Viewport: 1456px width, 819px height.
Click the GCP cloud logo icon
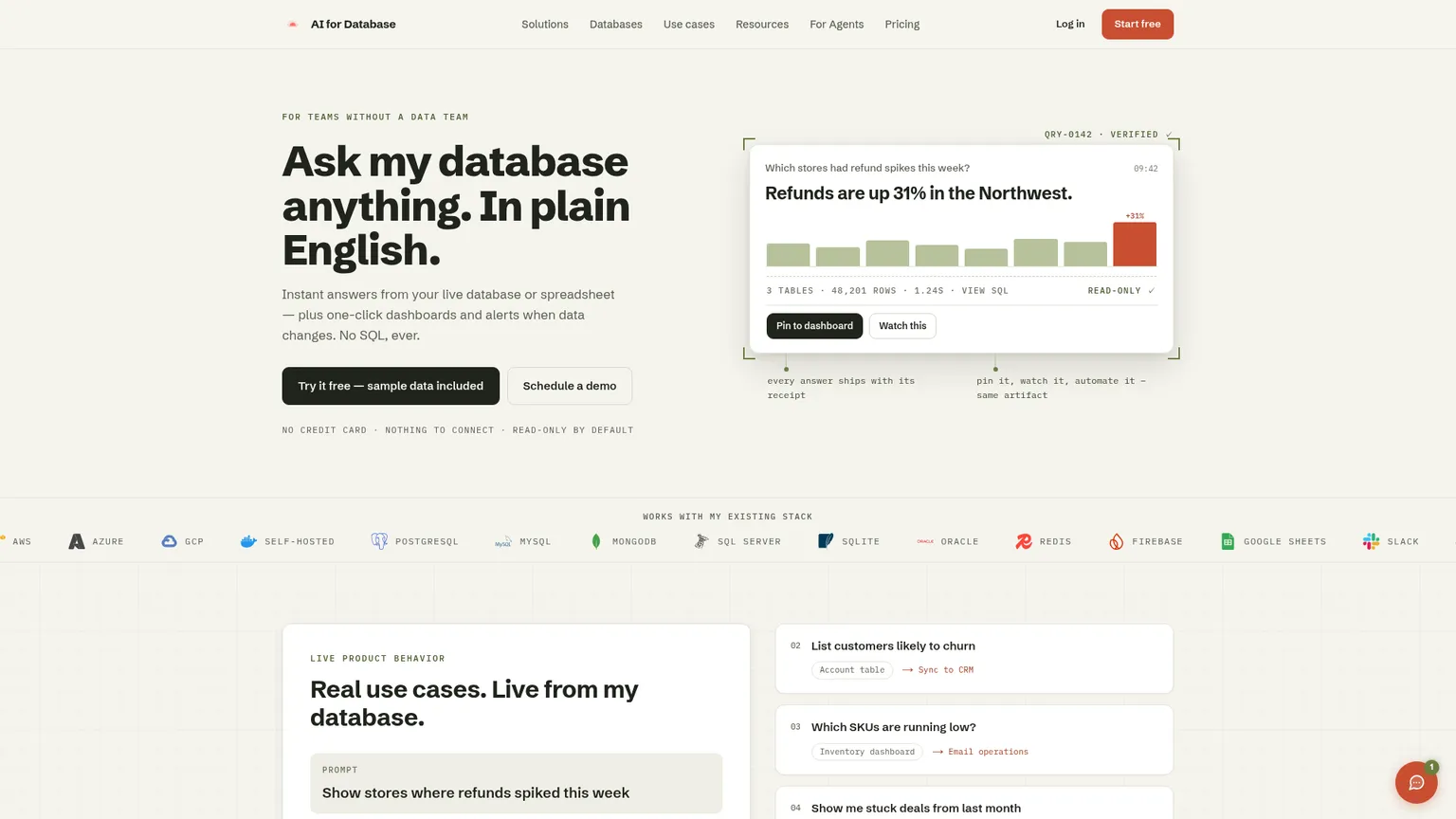tap(170, 541)
